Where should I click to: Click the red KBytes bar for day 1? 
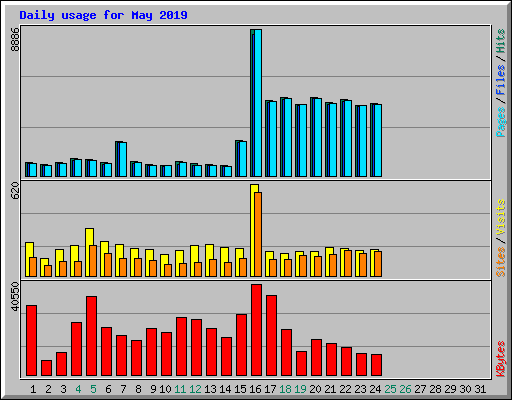tap(31, 341)
